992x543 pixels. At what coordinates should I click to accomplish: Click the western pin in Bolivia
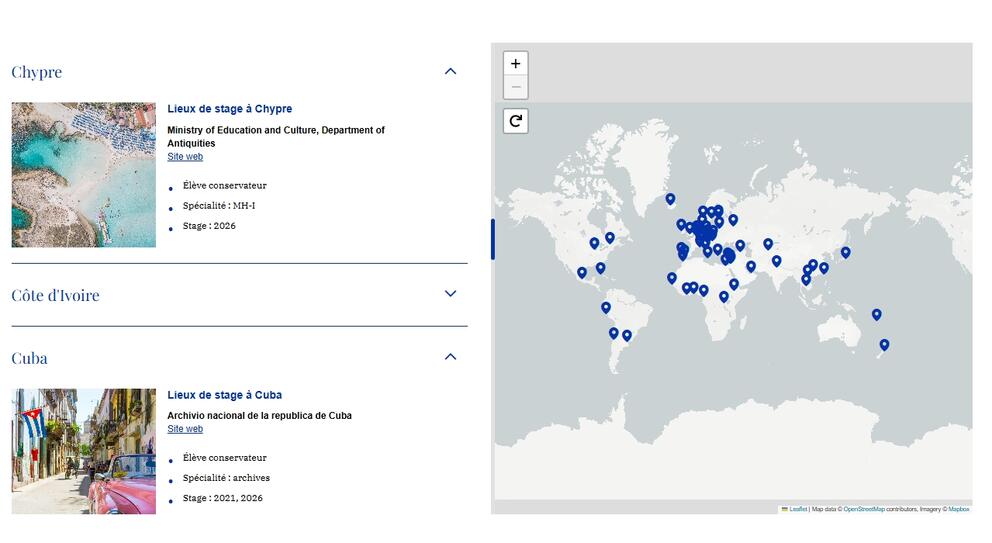point(613,333)
